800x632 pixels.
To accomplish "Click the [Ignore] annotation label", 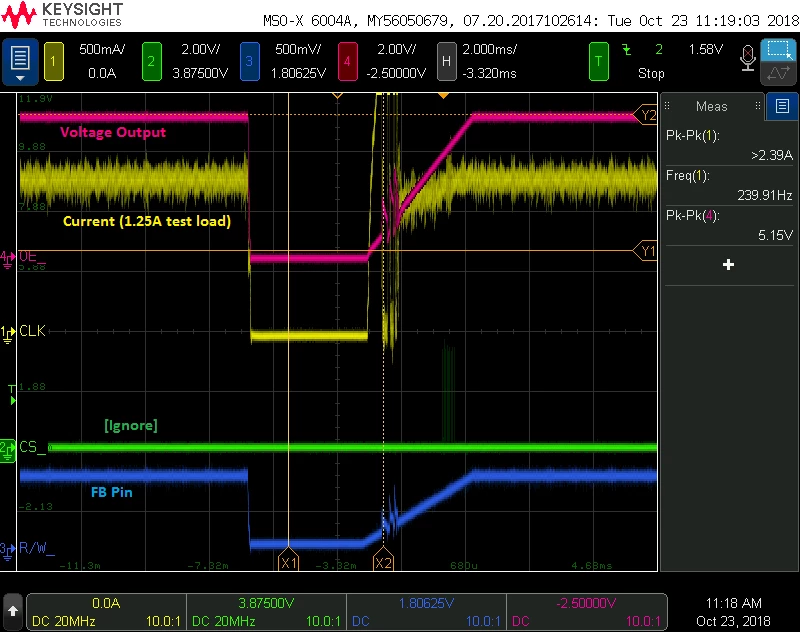I will (131, 425).
